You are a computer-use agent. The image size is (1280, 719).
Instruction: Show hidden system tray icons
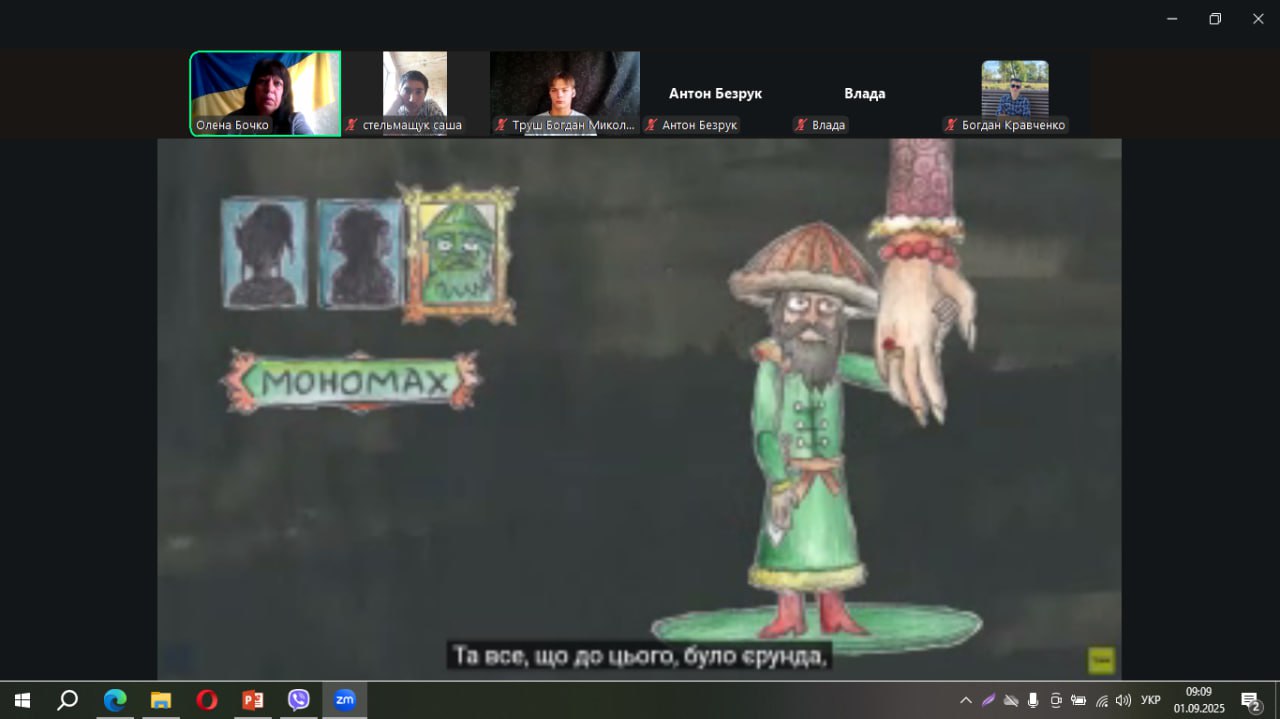pyautogui.click(x=965, y=700)
